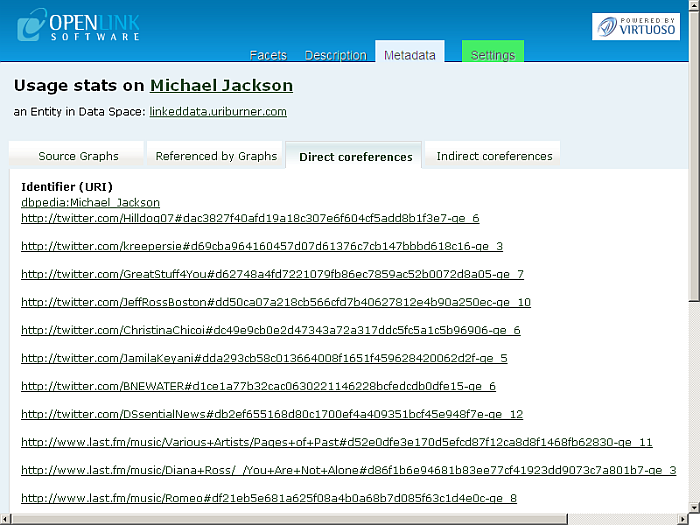Visit the twitter.com/JeffRossBoston URI link
The width and height of the screenshot is (700, 525).
coord(275,302)
